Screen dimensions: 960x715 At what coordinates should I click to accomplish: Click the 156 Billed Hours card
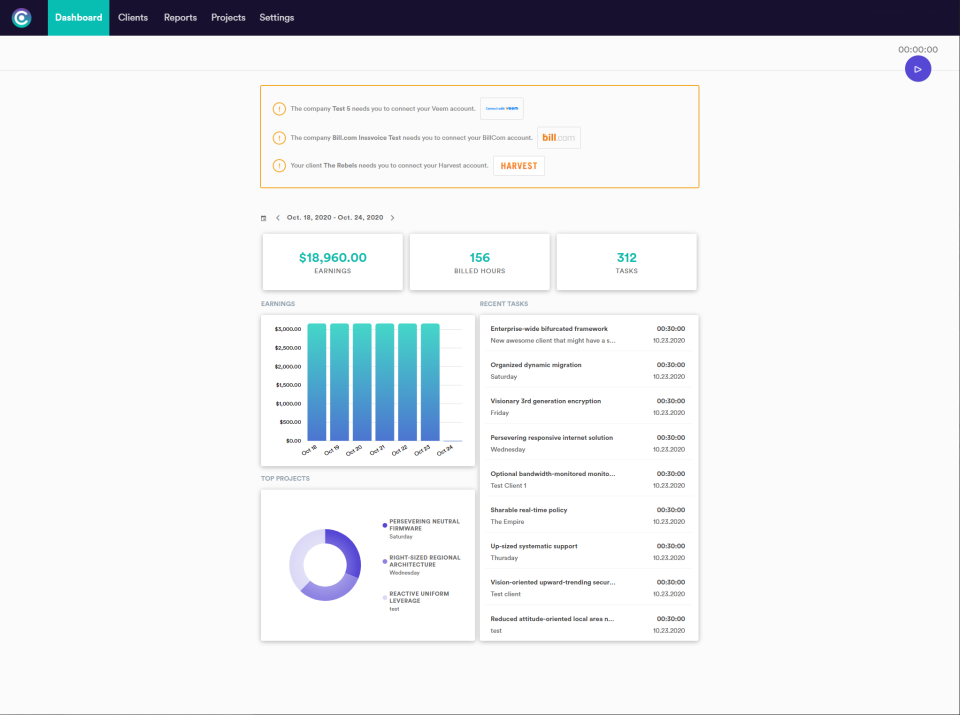pyautogui.click(x=479, y=261)
